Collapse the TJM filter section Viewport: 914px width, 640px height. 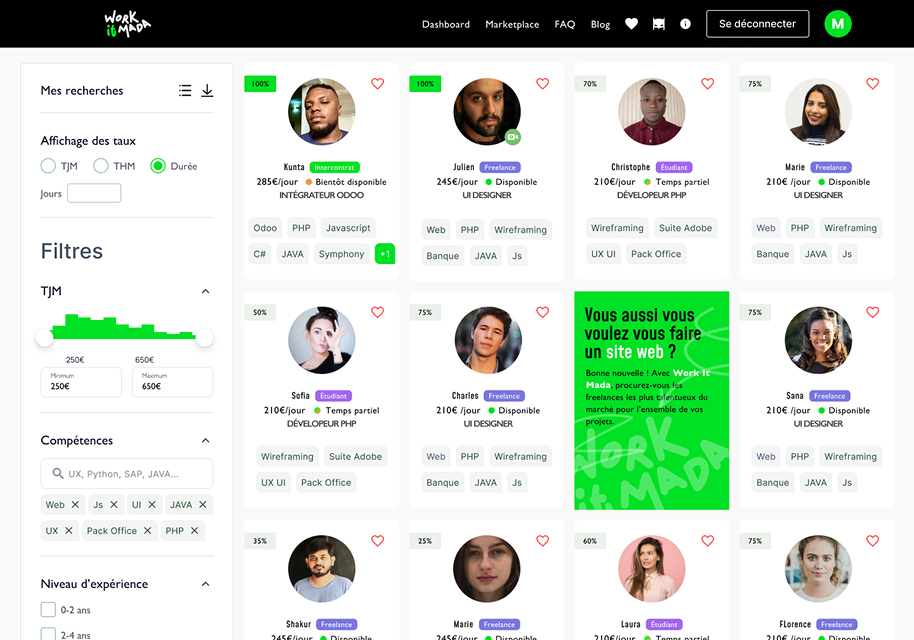[x=205, y=292]
